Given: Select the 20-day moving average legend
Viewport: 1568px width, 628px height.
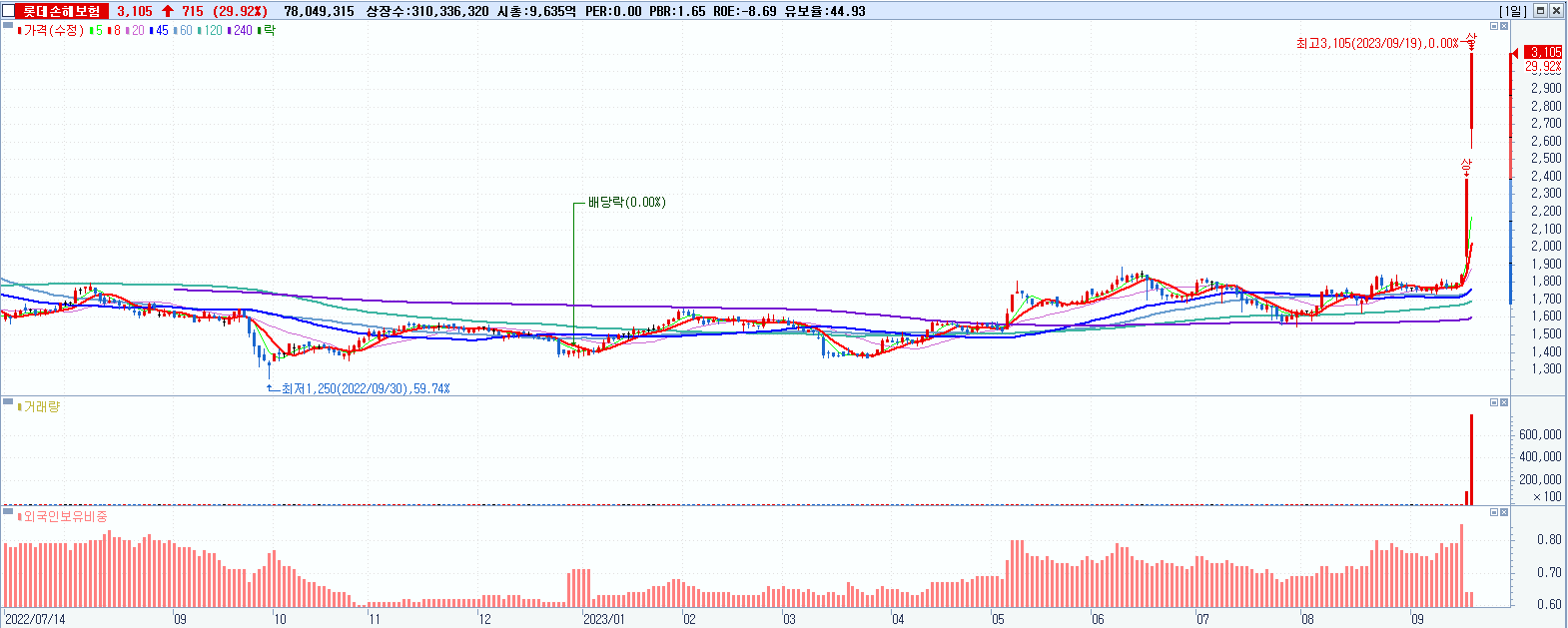Looking at the screenshot, I should [137, 31].
